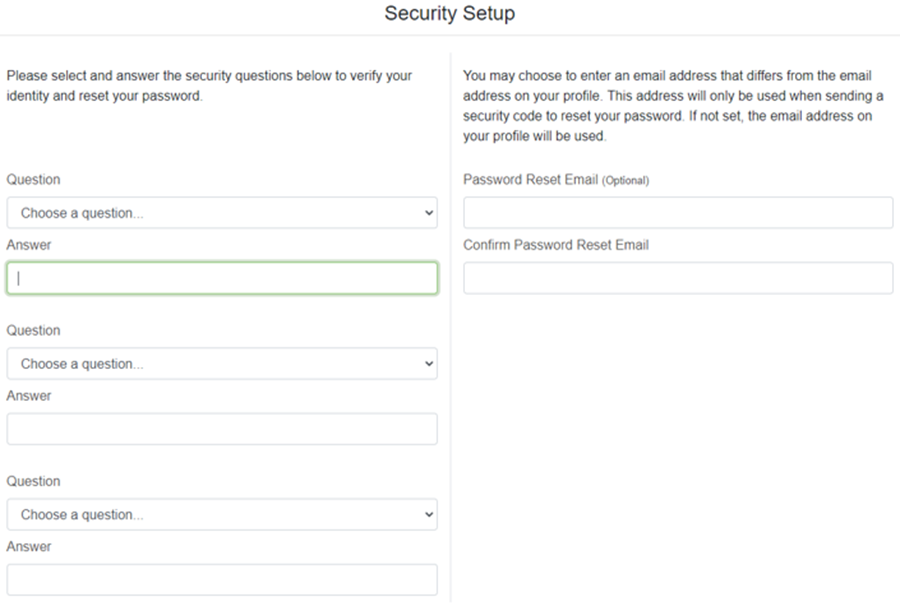
Task: Click the '(Optional)' text beside the email label
Action: [625, 181]
